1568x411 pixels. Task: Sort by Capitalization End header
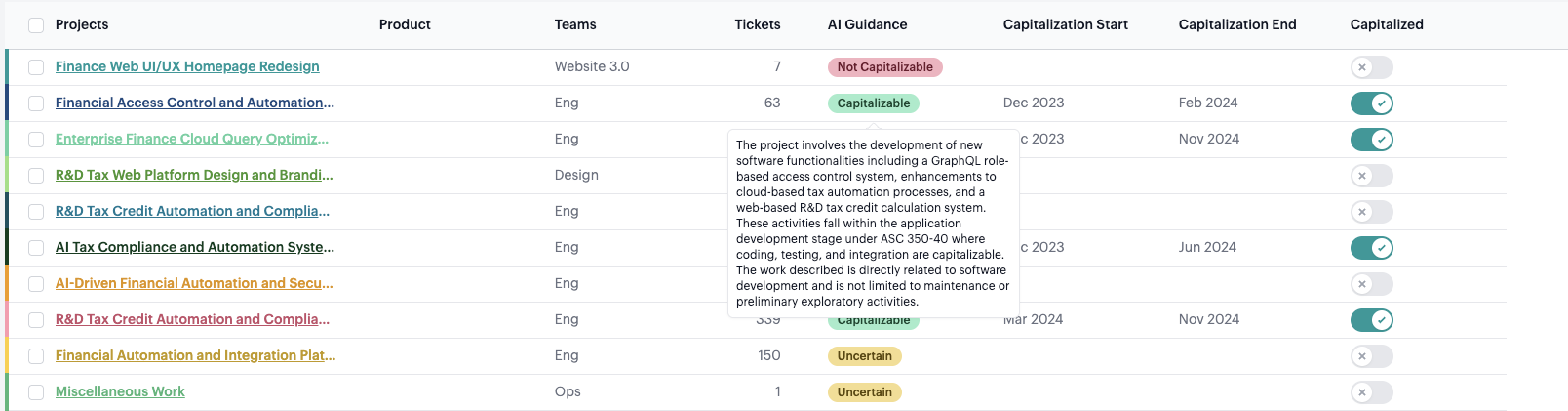1237,24
